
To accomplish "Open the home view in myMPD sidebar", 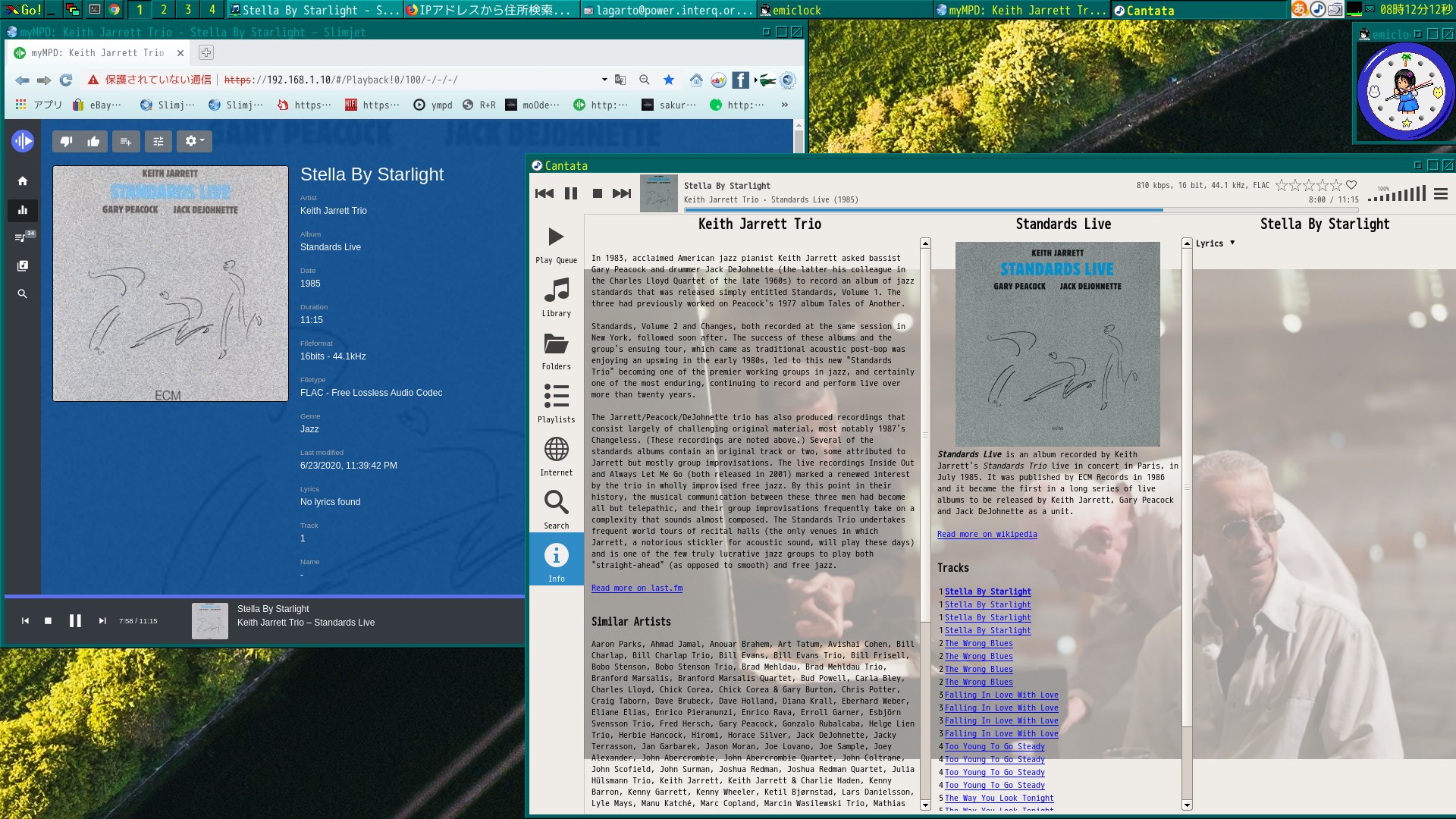I will click(22, 180).
